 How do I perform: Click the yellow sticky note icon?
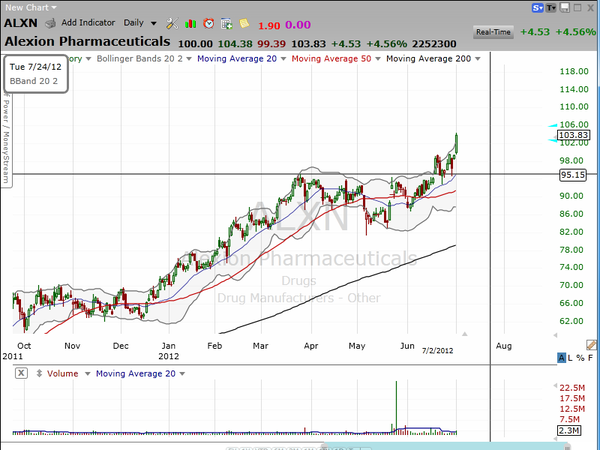point(244,24)
